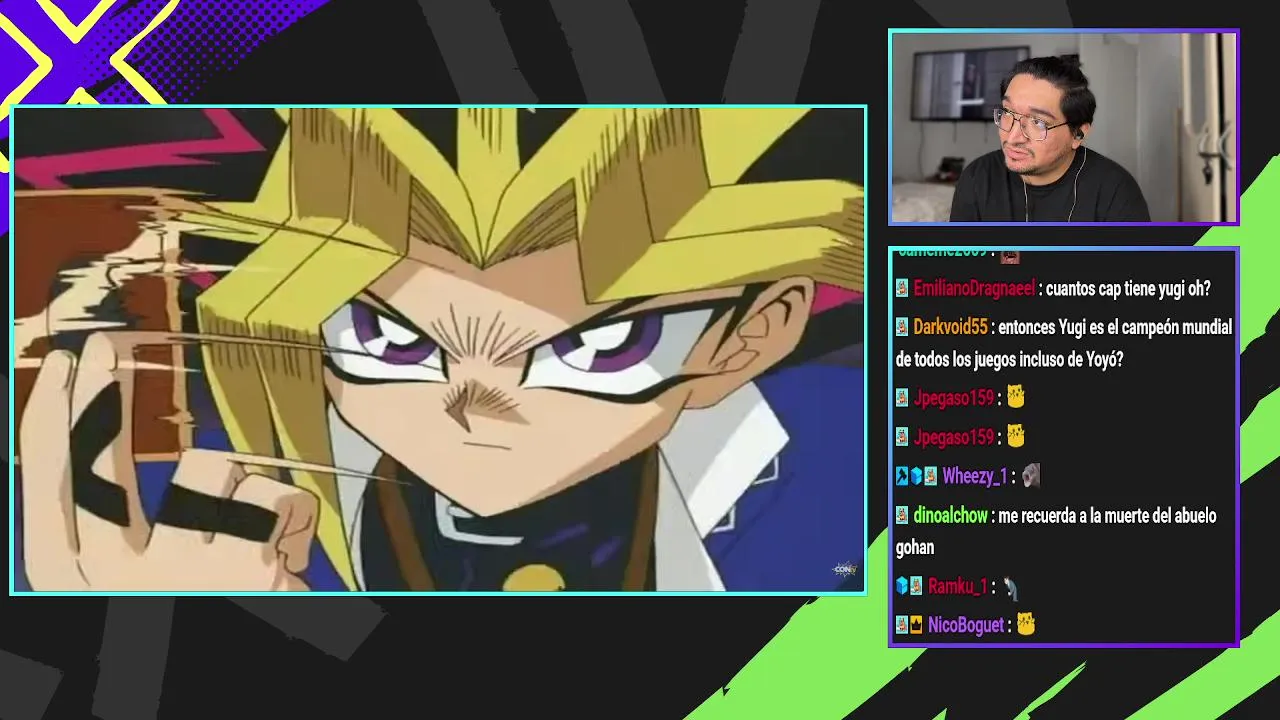Click the streamer's webcam feed

coord(1063,127)
